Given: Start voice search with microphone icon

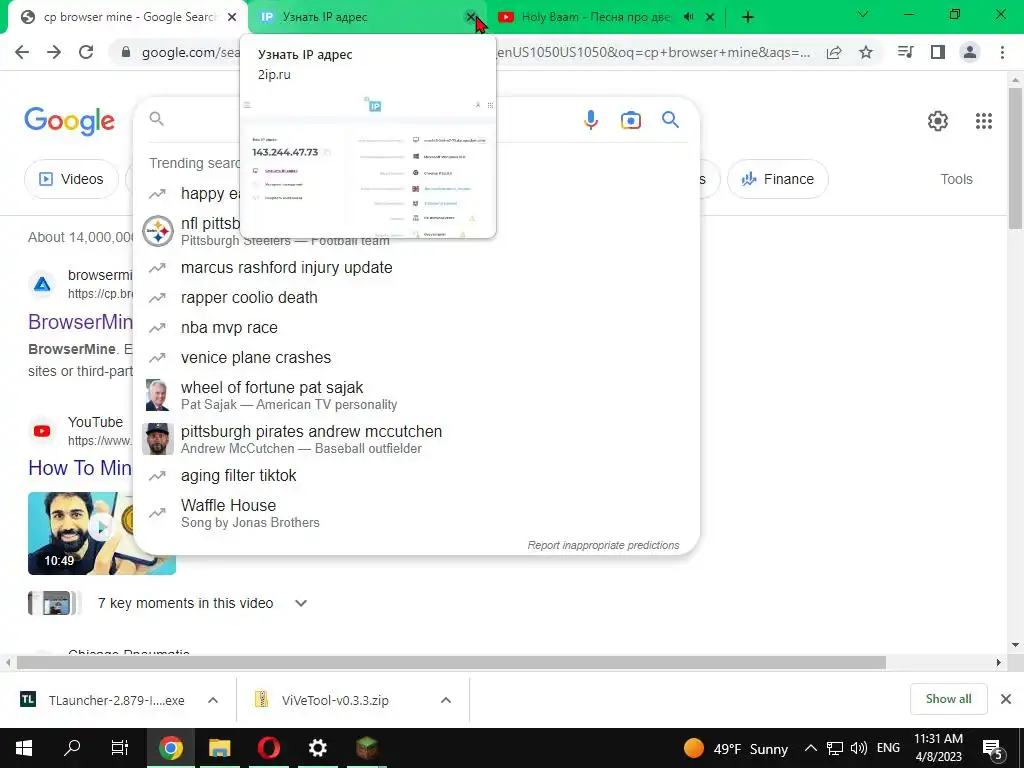Looking at the screenshot, I should [591, 120].
